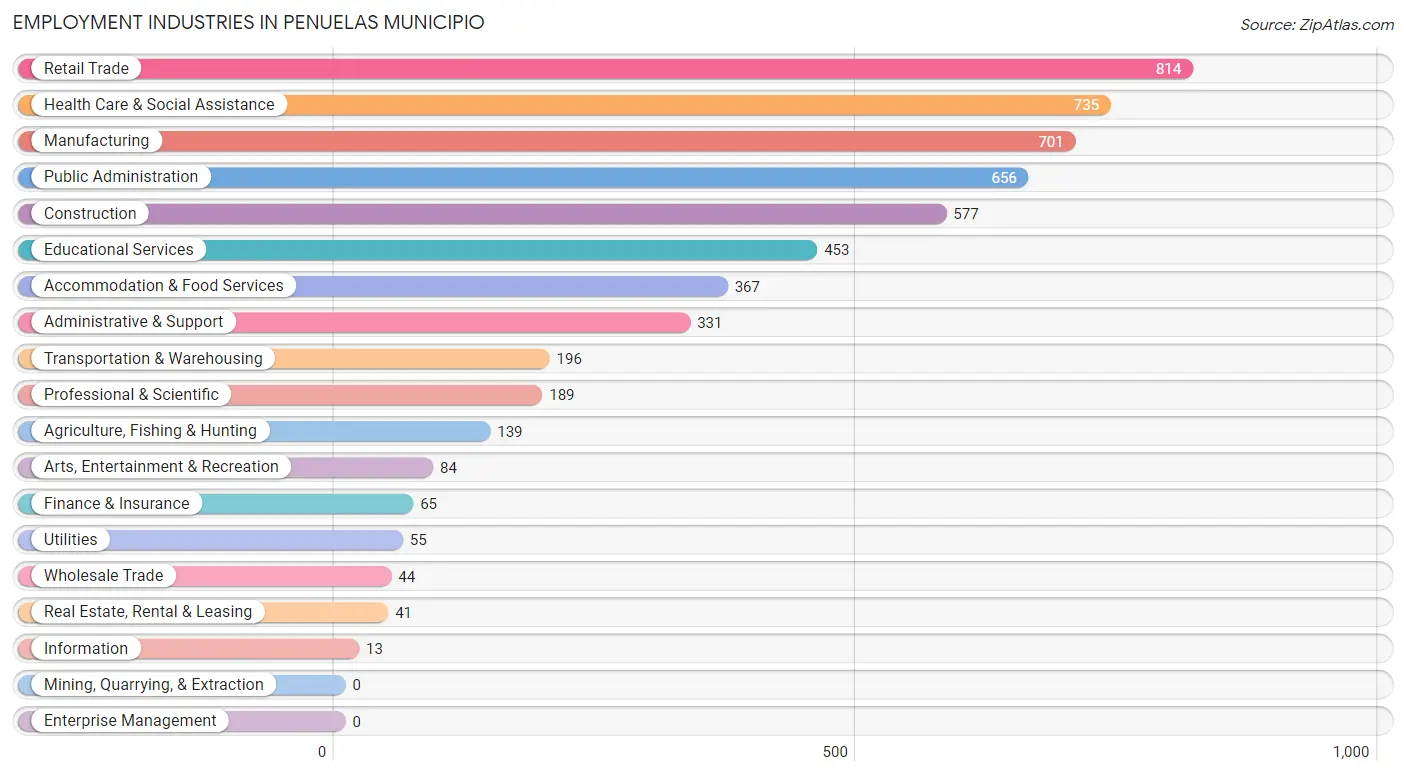This screenshot has height=776, width=1406.
Task: Select the Professional & Scientific bar
Action: pos(280,395)
